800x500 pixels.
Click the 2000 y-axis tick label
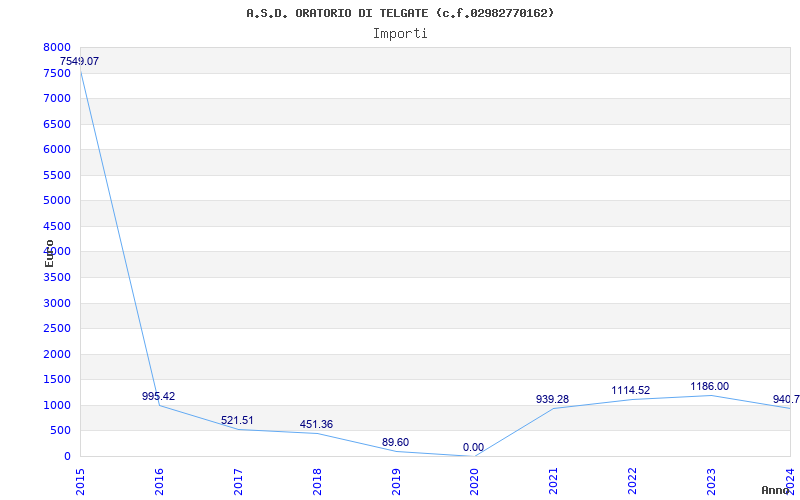point(57,354)
